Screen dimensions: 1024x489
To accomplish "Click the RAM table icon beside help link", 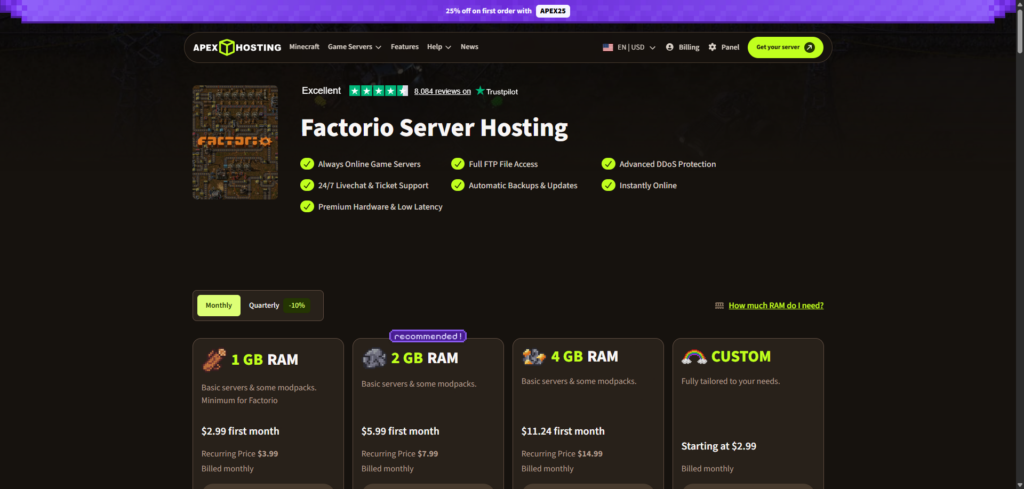I will point(719,305).
